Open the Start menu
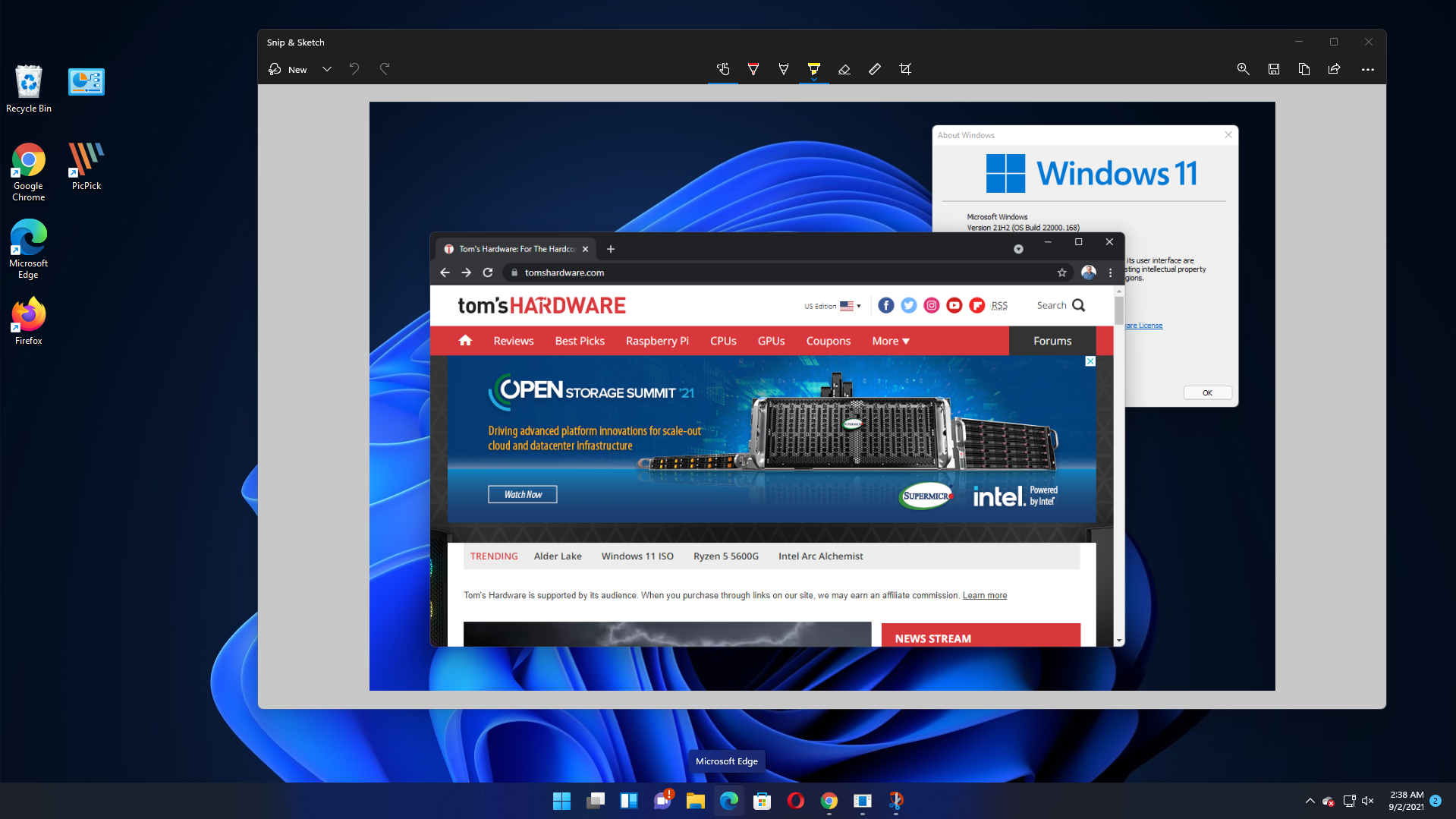1456x819 pixels. point(561,801)
